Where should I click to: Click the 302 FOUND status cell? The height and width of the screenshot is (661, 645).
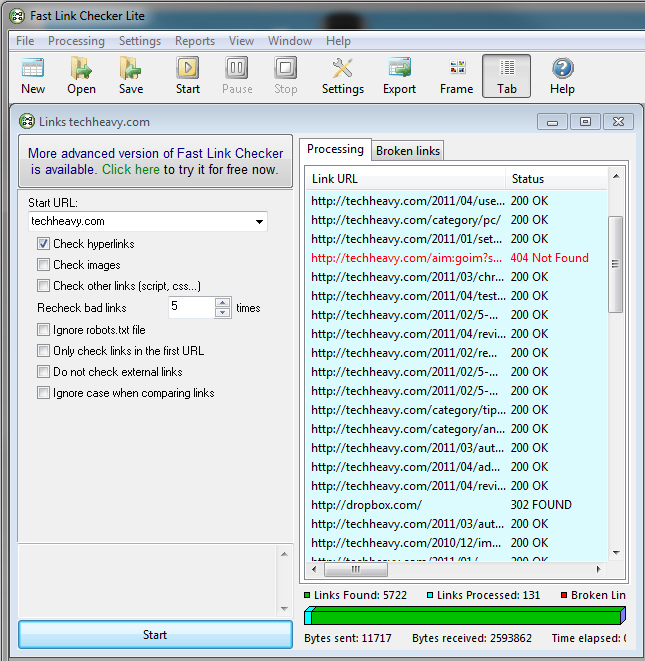coord(541,505)
